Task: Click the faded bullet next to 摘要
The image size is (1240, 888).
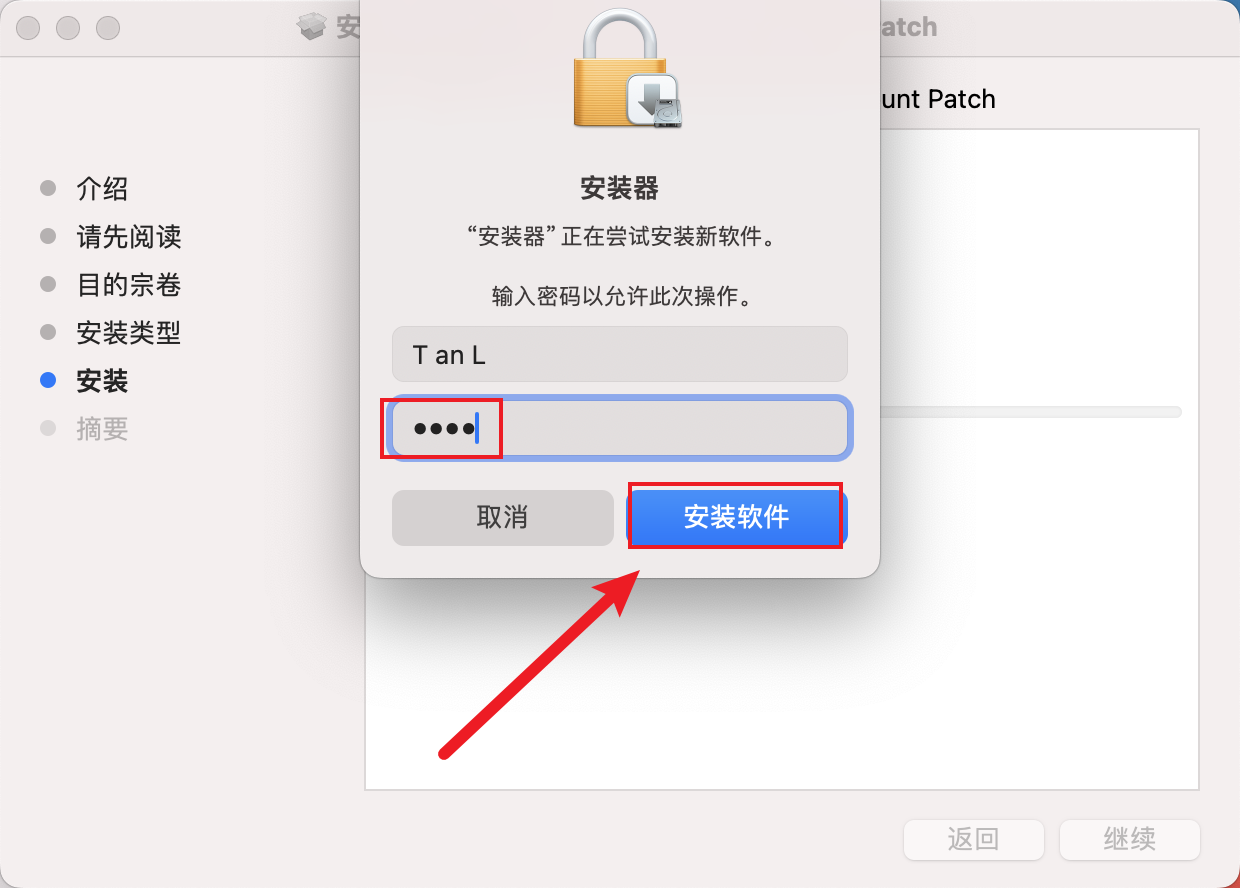Action: pos(48,428)
